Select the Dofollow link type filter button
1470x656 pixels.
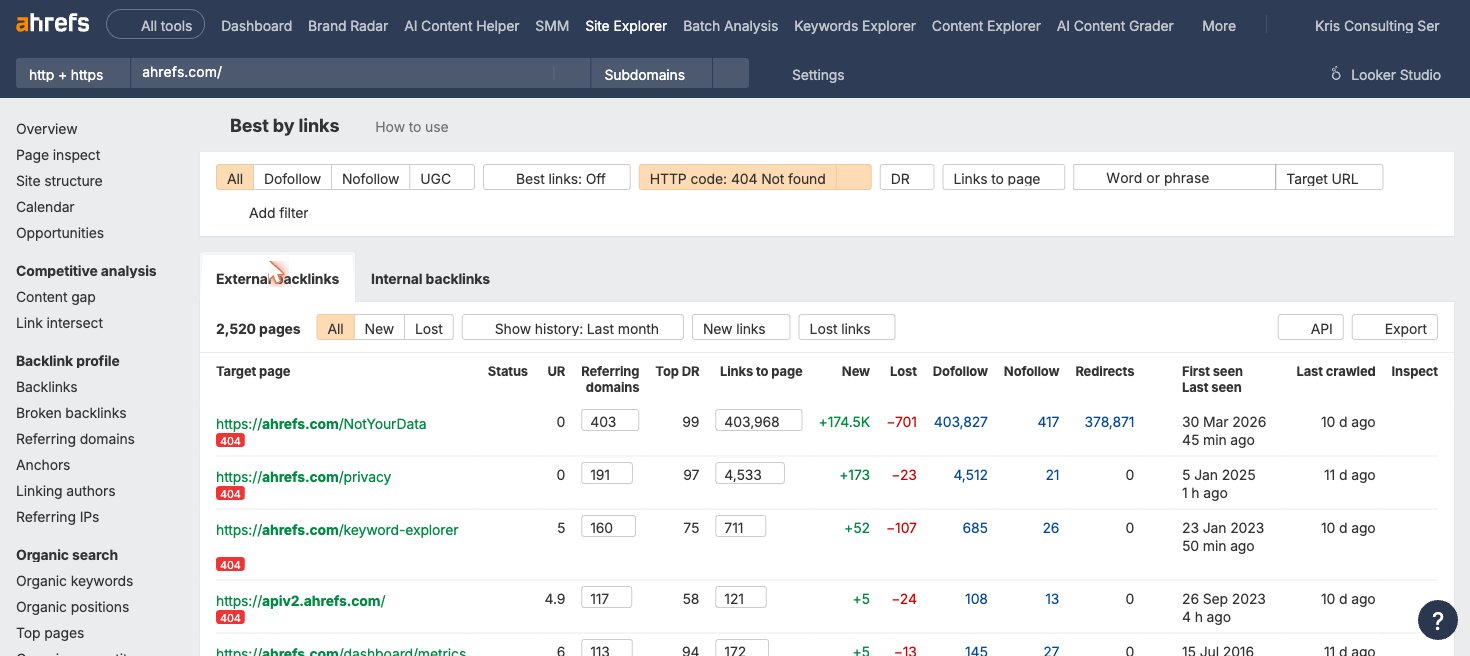click(292, 178)
